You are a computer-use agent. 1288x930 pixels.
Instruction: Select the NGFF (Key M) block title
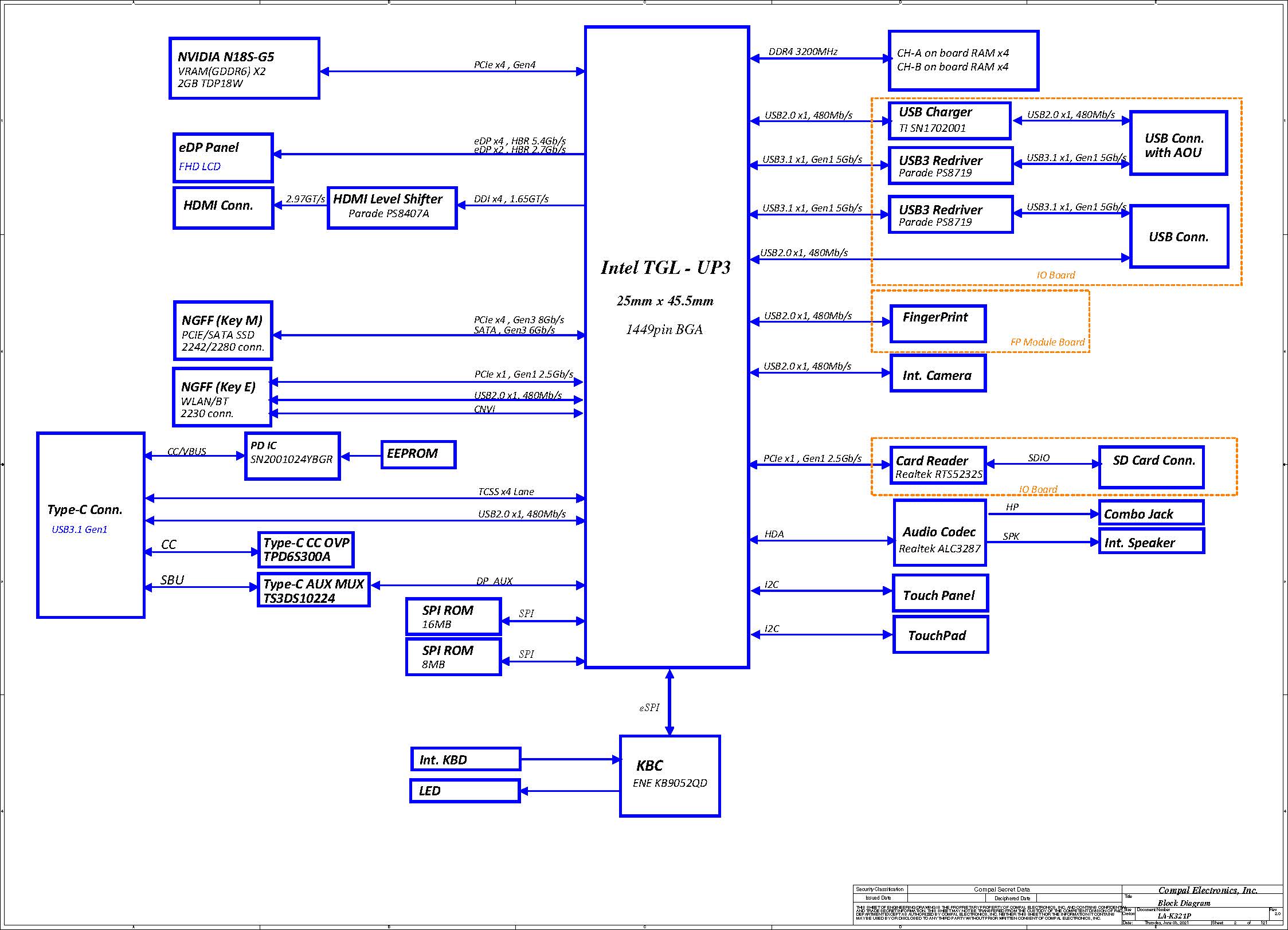pos(222,321)
